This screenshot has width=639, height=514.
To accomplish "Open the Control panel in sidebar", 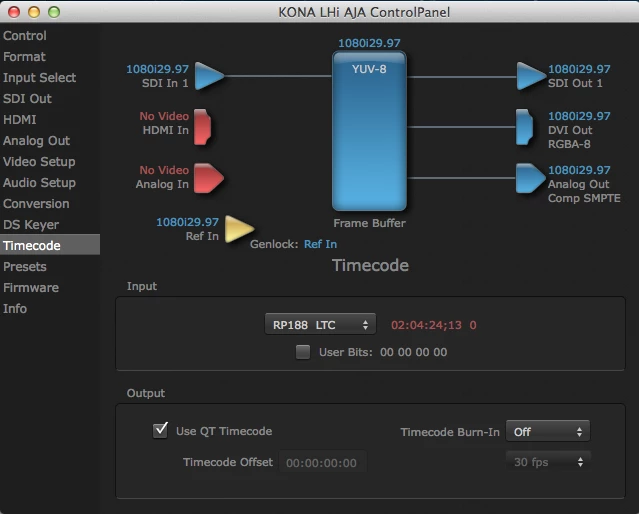I will [50, 36].
